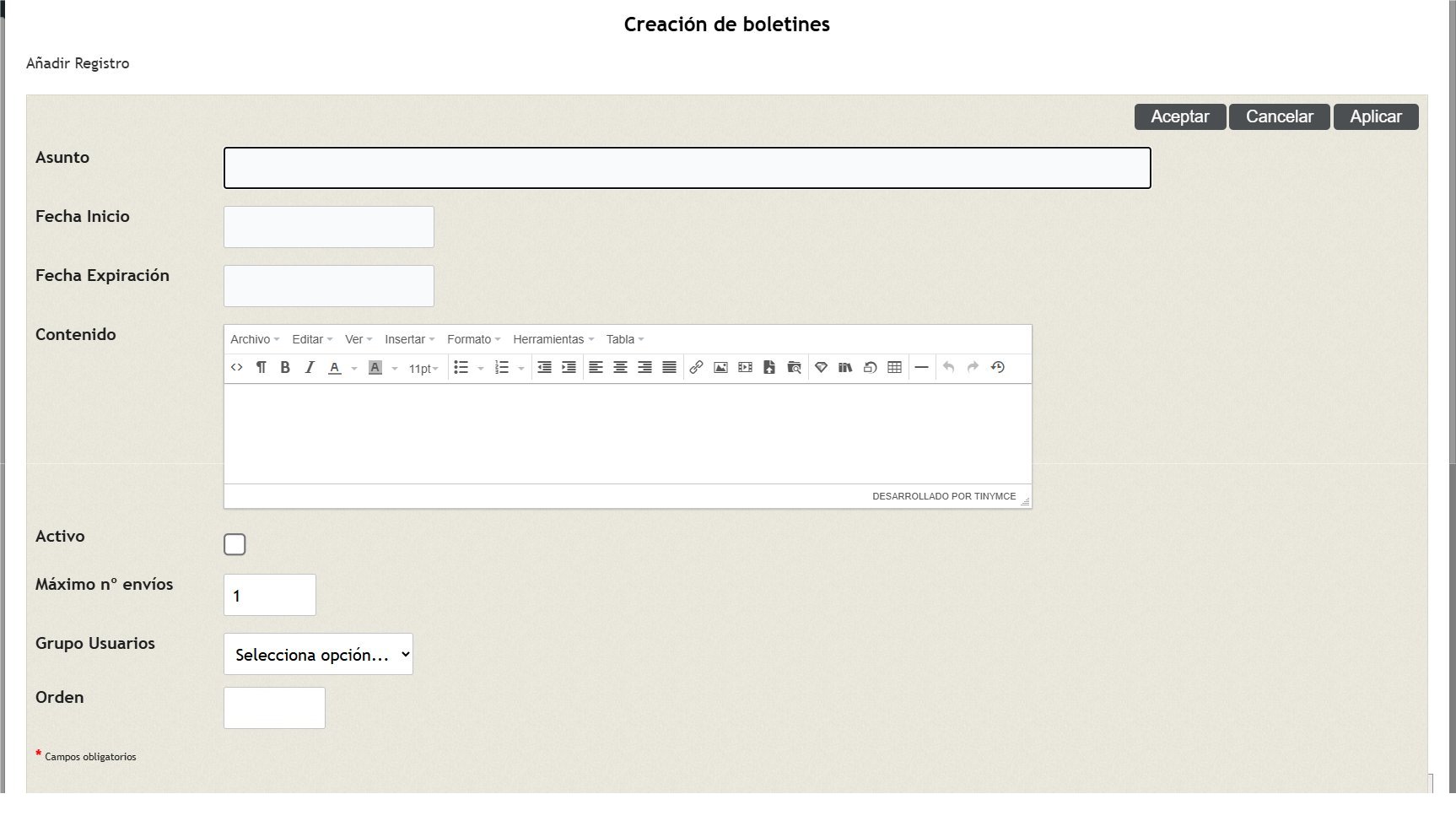Insert a hyperlink with link icon

pos(696,367)
